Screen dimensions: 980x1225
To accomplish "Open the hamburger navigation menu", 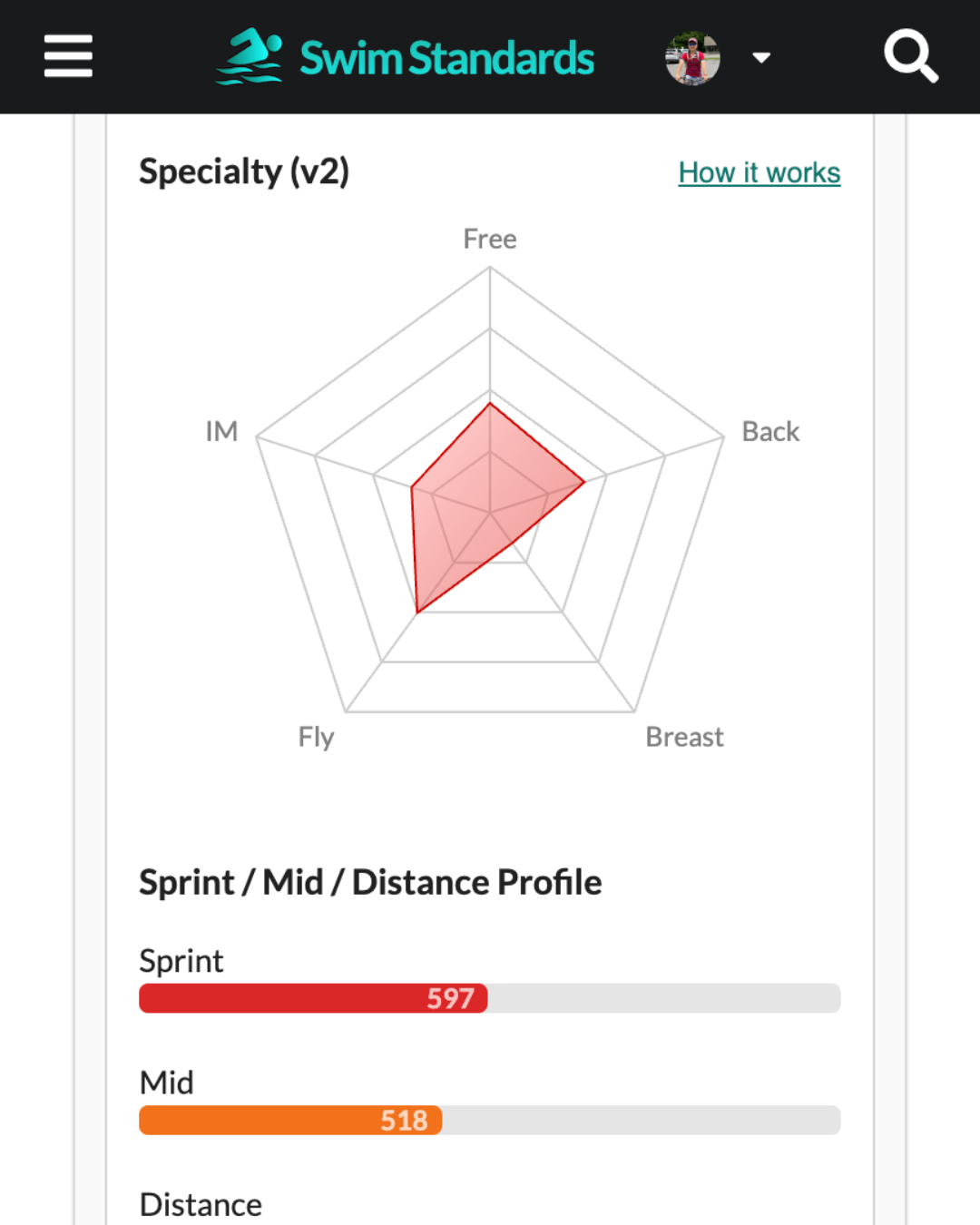I will [x=68, y=56].
